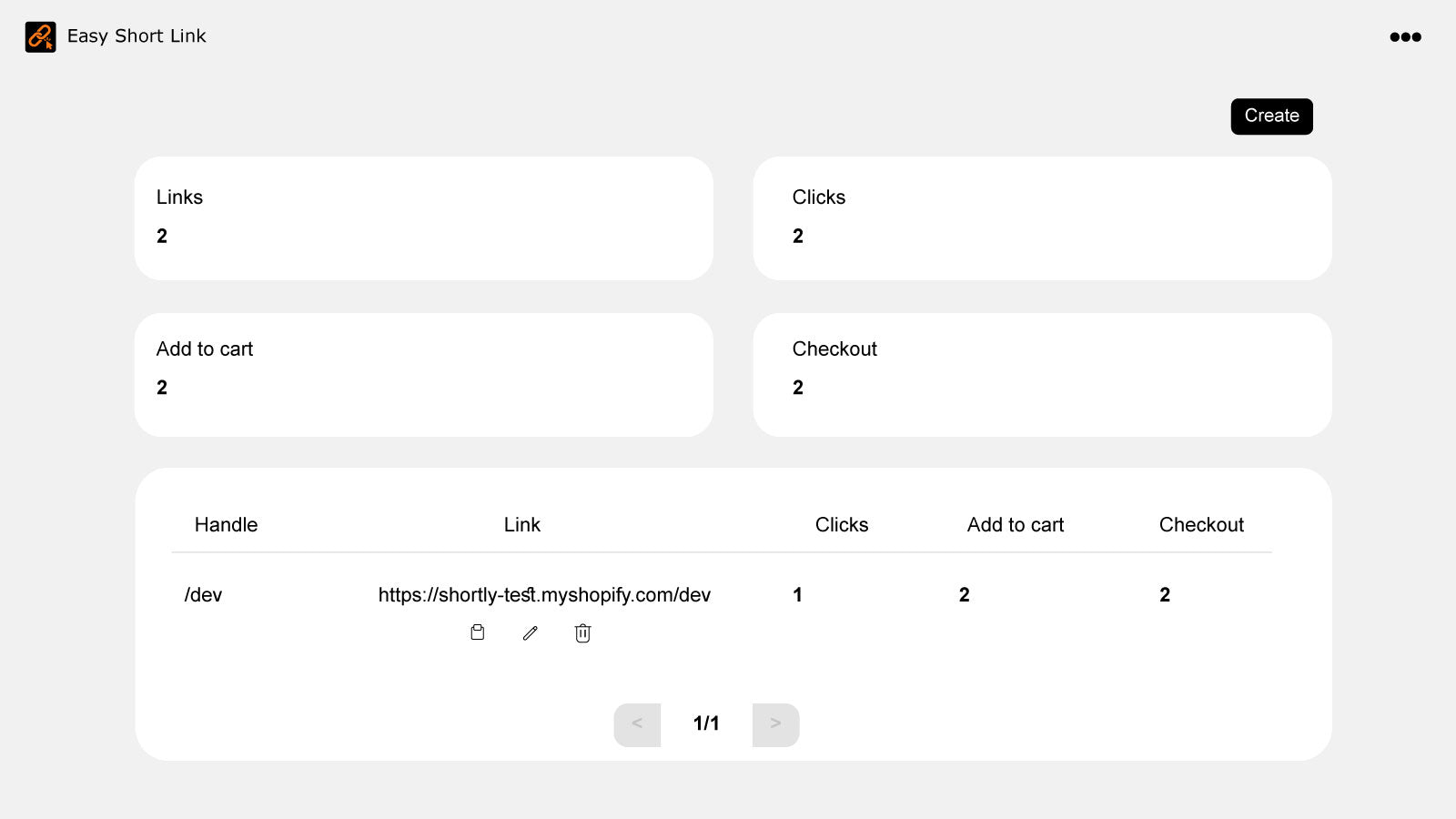The width and height of the screenshot is (1456, 819).
Task: Click the Create button
Action: 1271,116
